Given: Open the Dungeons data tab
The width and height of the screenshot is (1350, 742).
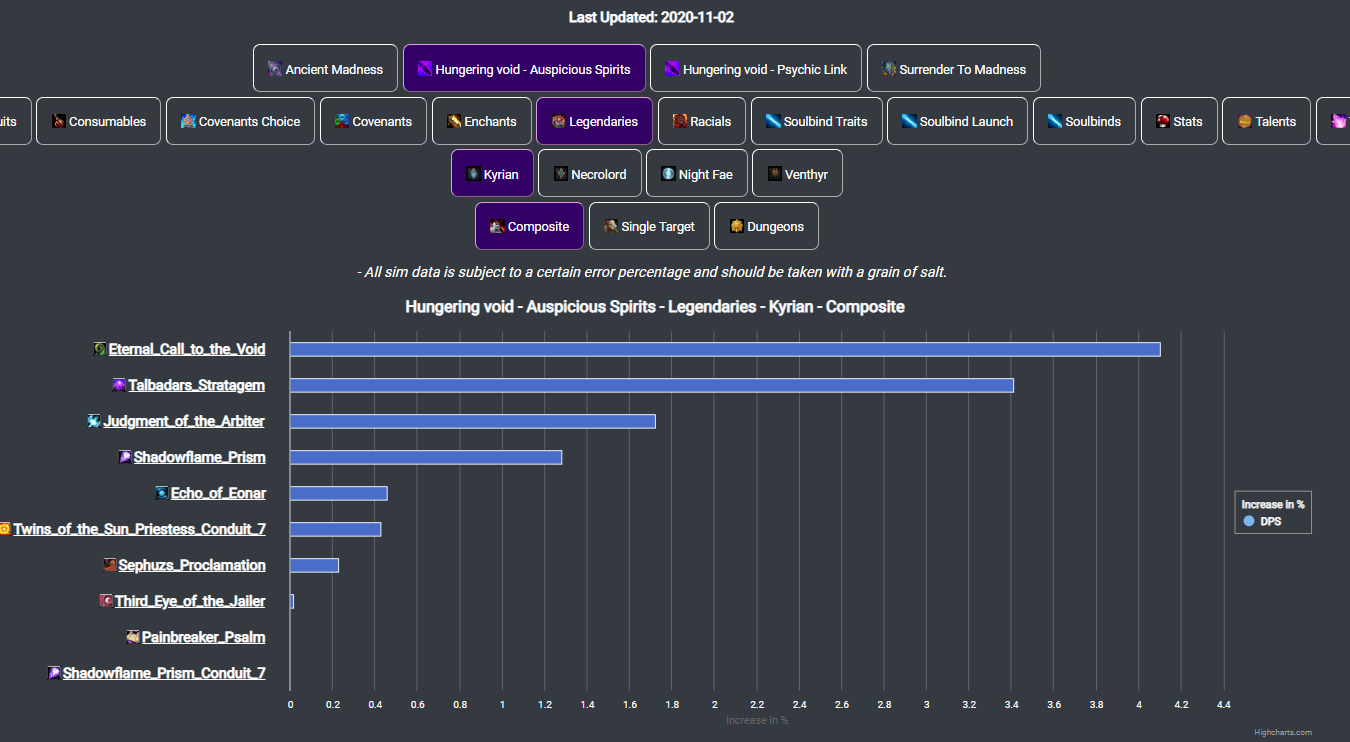Looking at the screenshot, I should pyautogui.click(x=766, y=226).
